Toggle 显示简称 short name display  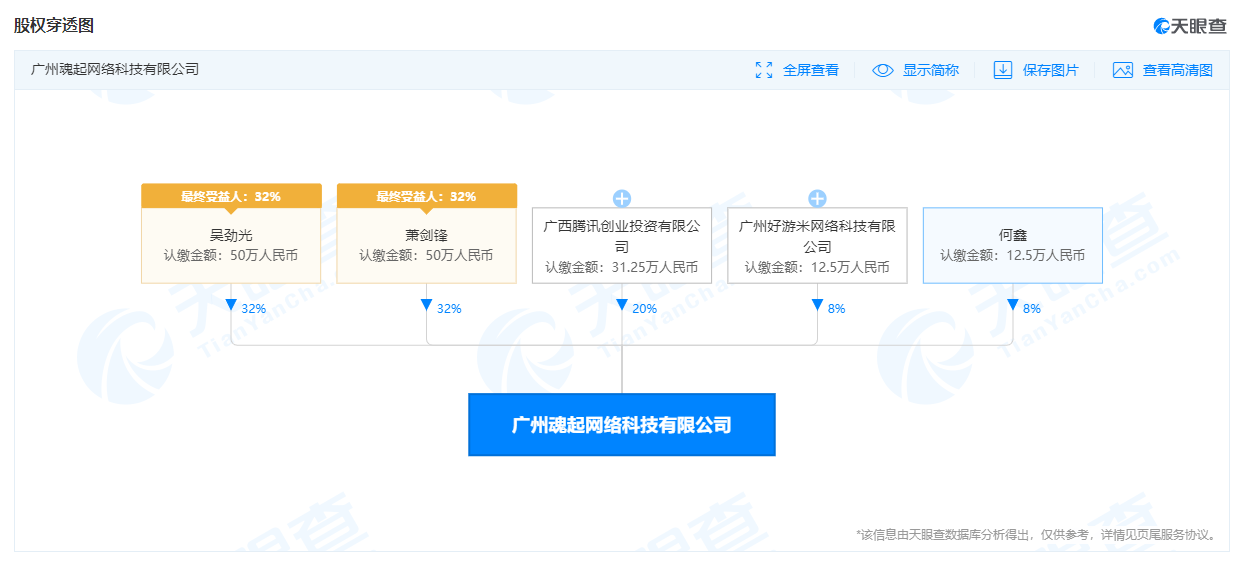[931, 70]
